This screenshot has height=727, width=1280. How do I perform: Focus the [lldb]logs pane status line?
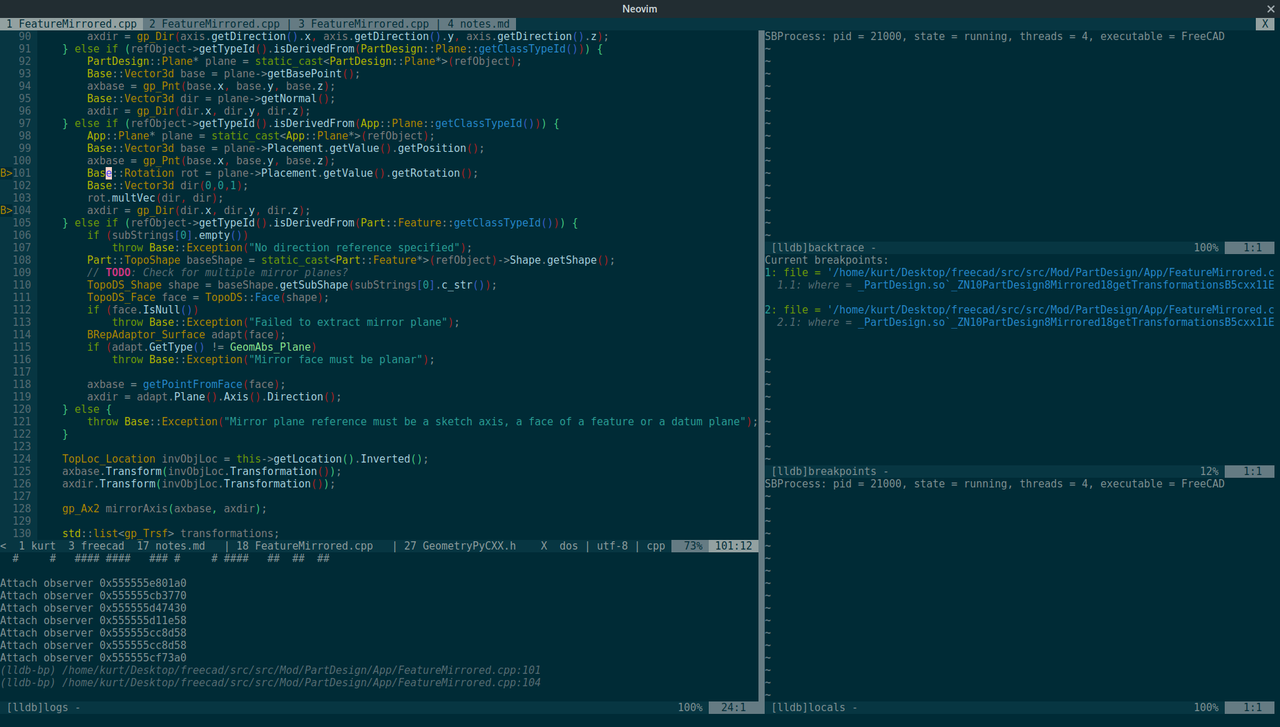[x=42, y=707]
